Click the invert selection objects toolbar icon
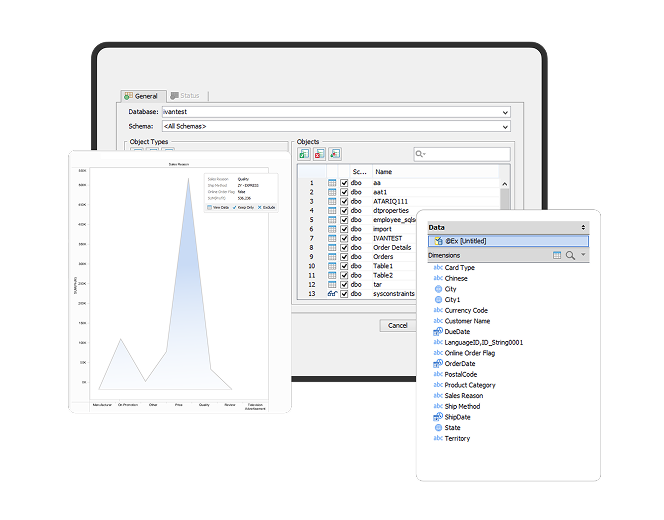 [335, 154]
